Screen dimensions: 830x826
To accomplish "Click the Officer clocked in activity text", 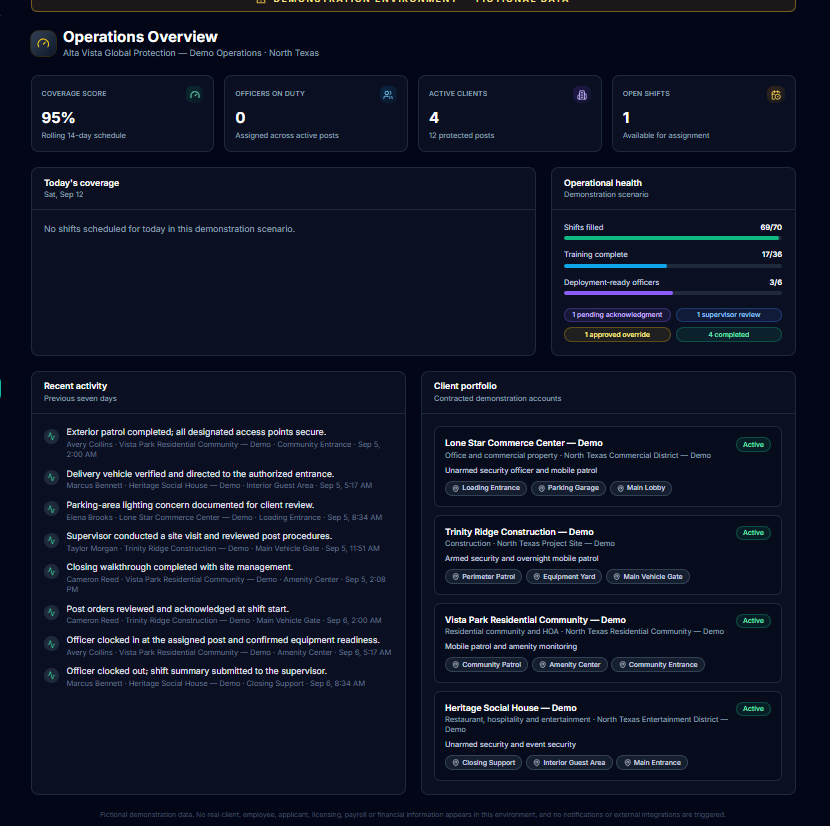I will tap(223, 640).
